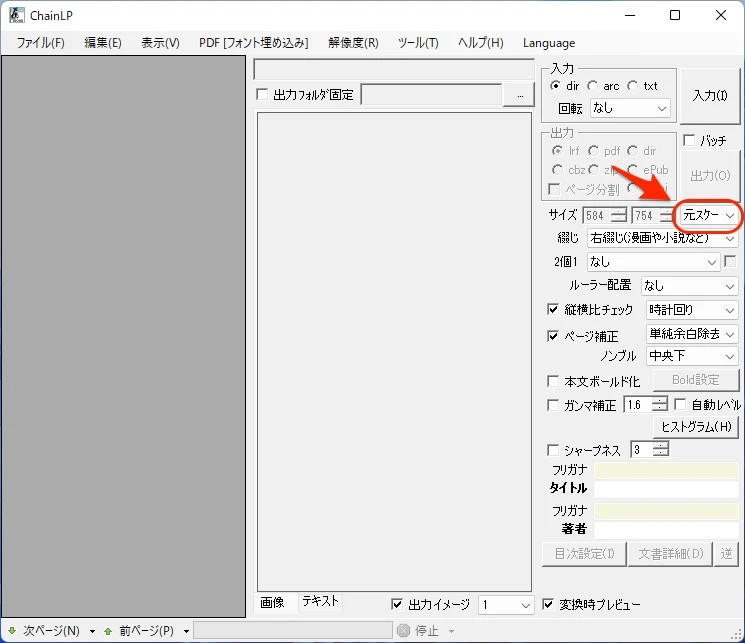Click the タイトル input field
Viewport: 745px width, 643px height.
666,489
